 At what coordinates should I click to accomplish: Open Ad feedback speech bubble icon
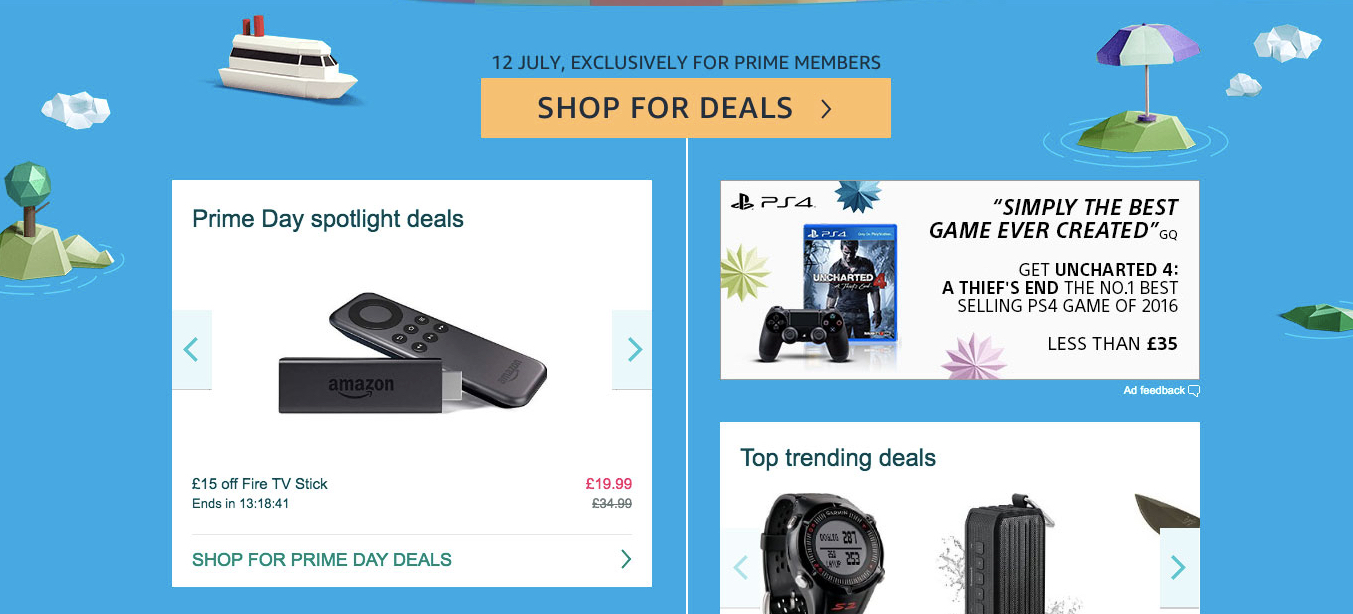click(x=1194, y=391)
